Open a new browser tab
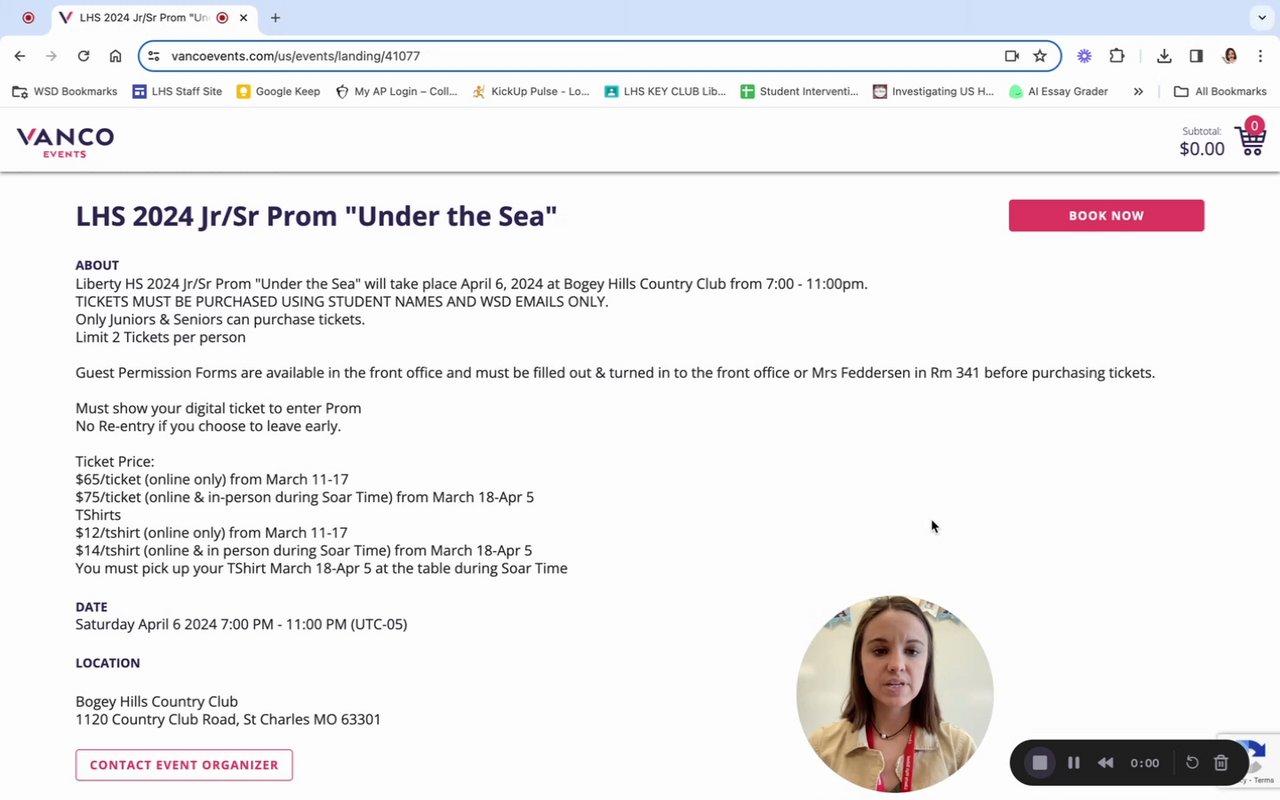1280x800 pixels. click(x=275, y=18)
